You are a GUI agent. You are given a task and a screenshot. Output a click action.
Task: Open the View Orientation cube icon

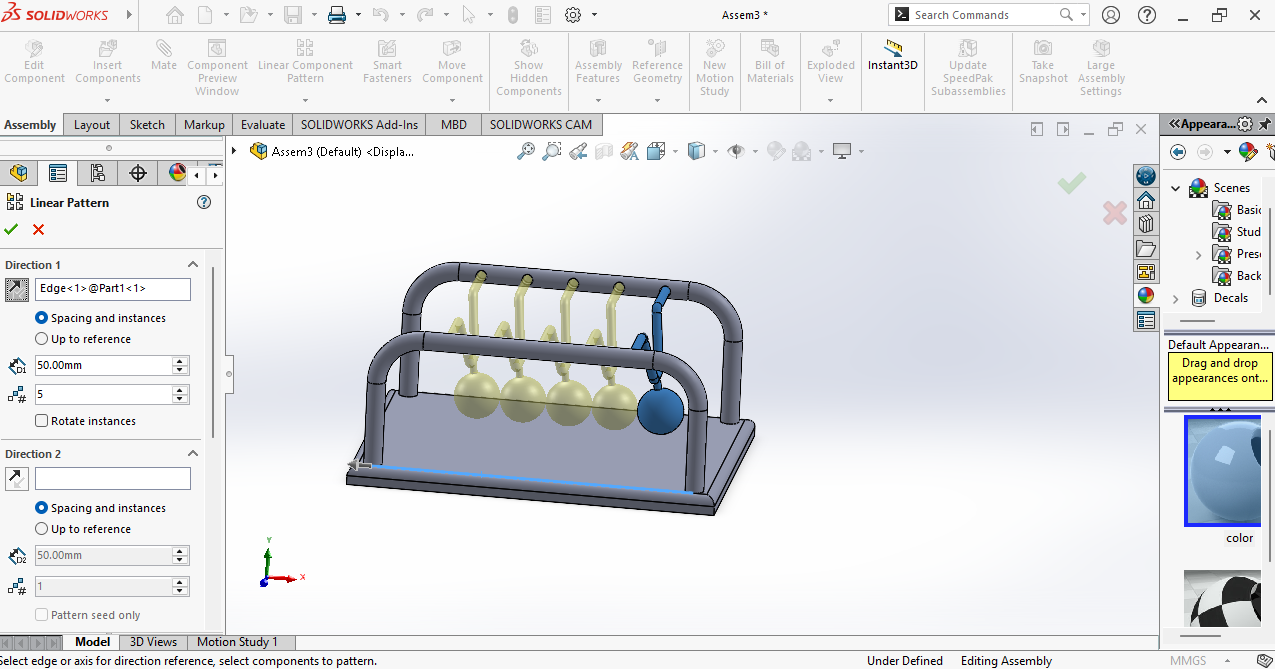656,151
